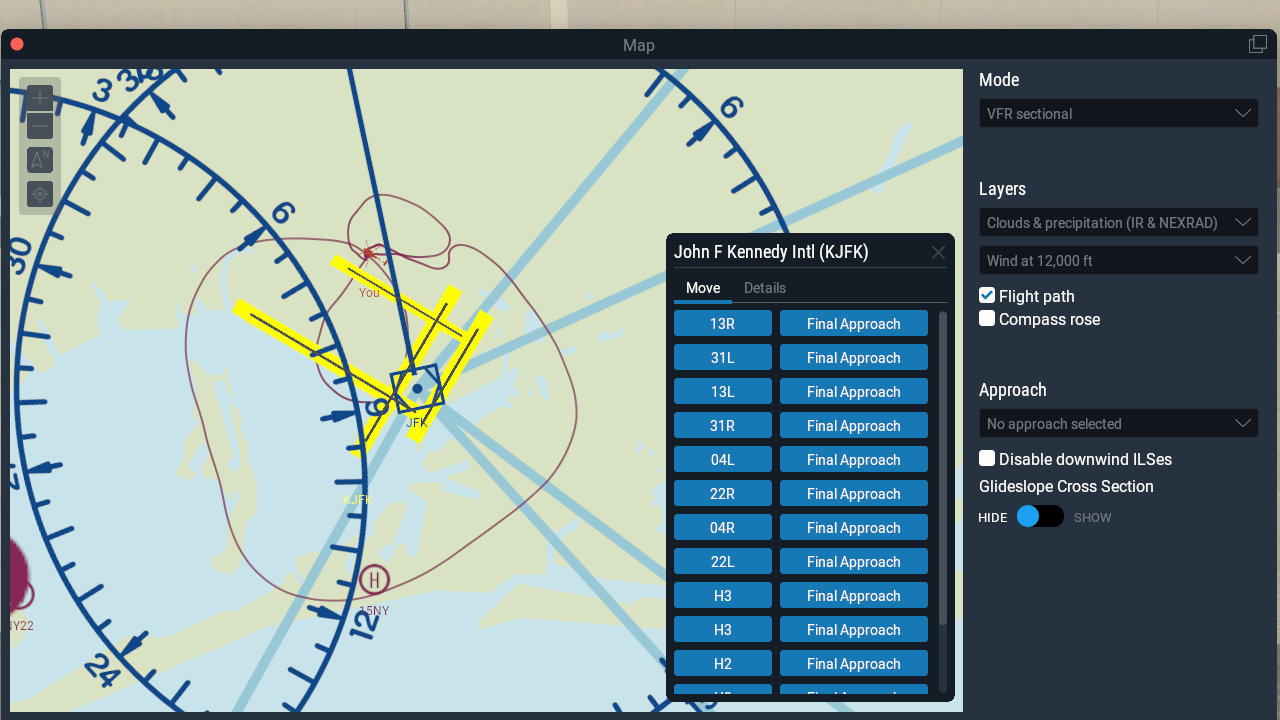
Task: Toggle the Glideslope Cross Section switch
Action: point(1040,517)
